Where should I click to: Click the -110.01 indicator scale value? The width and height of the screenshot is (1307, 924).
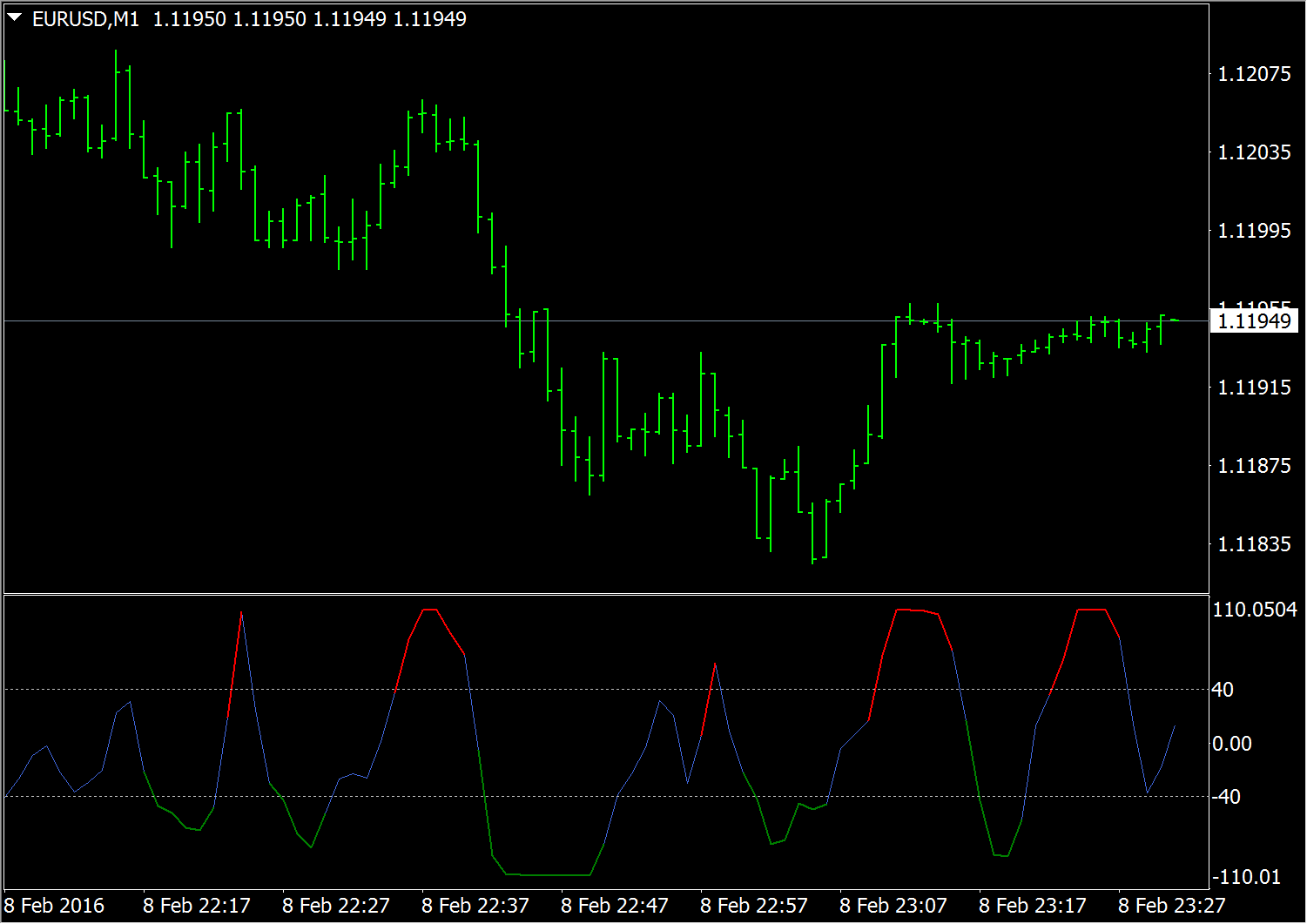[x=1247, y=877]
